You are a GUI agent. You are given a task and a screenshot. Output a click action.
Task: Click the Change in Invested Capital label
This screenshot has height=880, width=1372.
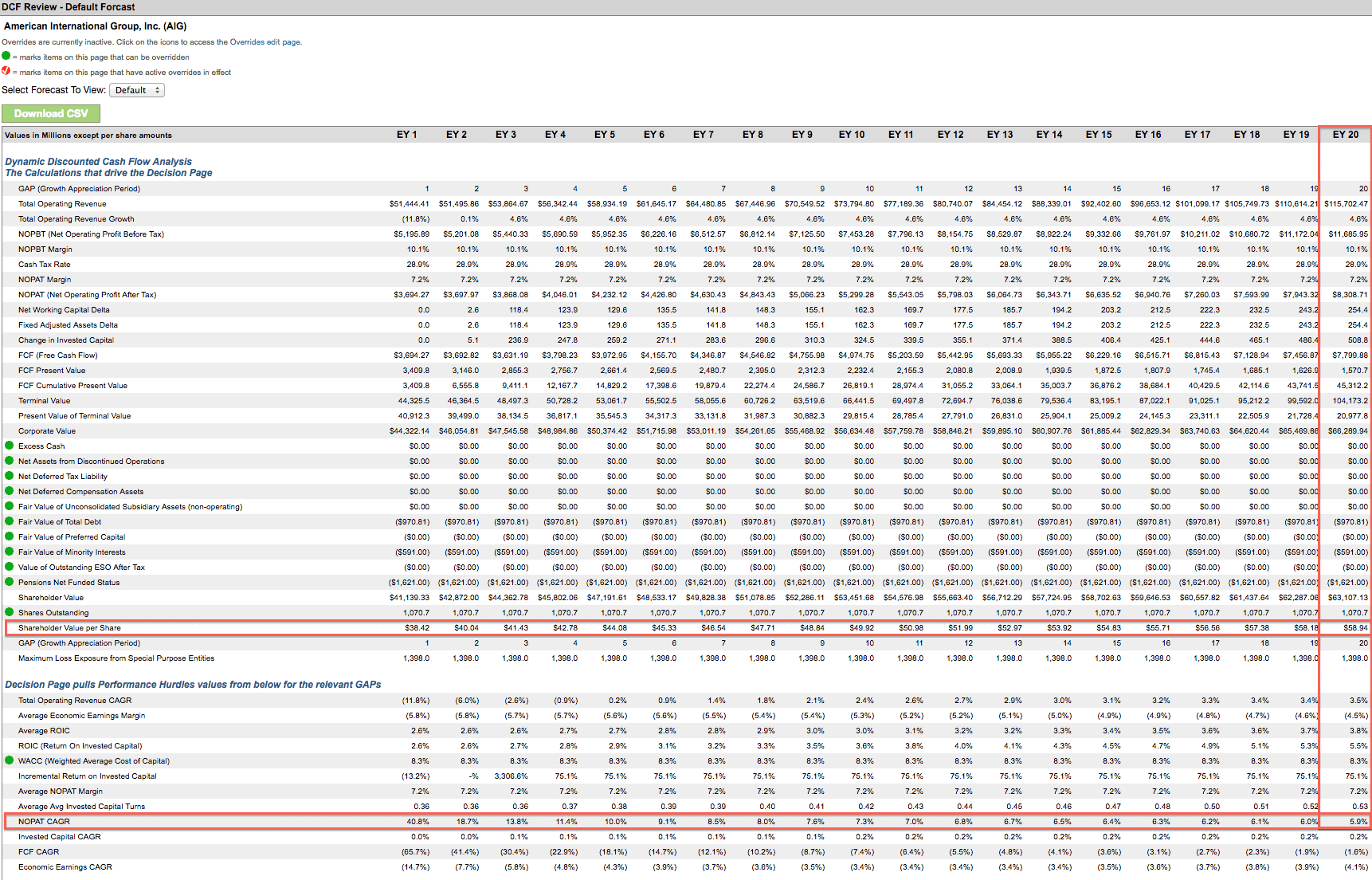click(x=66, y=340)
